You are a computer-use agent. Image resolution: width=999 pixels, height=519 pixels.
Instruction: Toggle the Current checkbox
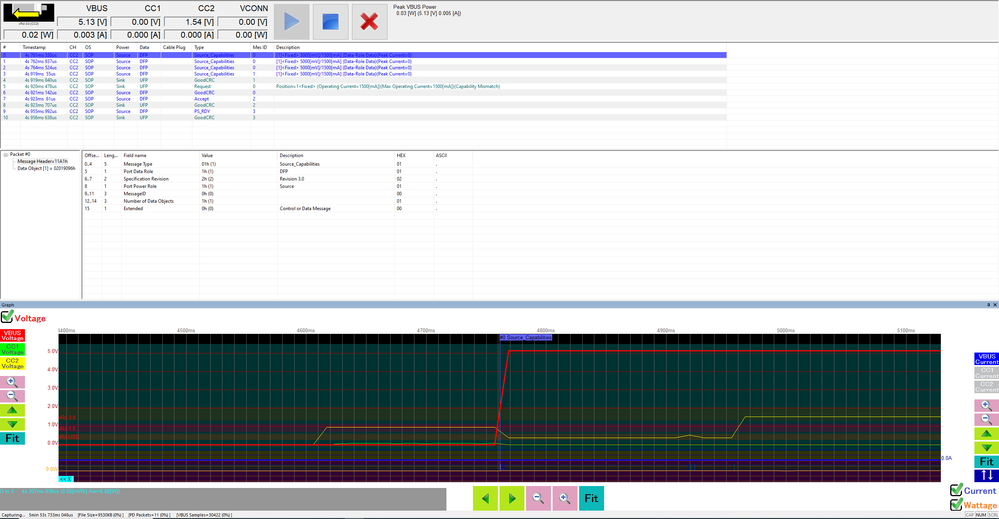click(956, 490)
